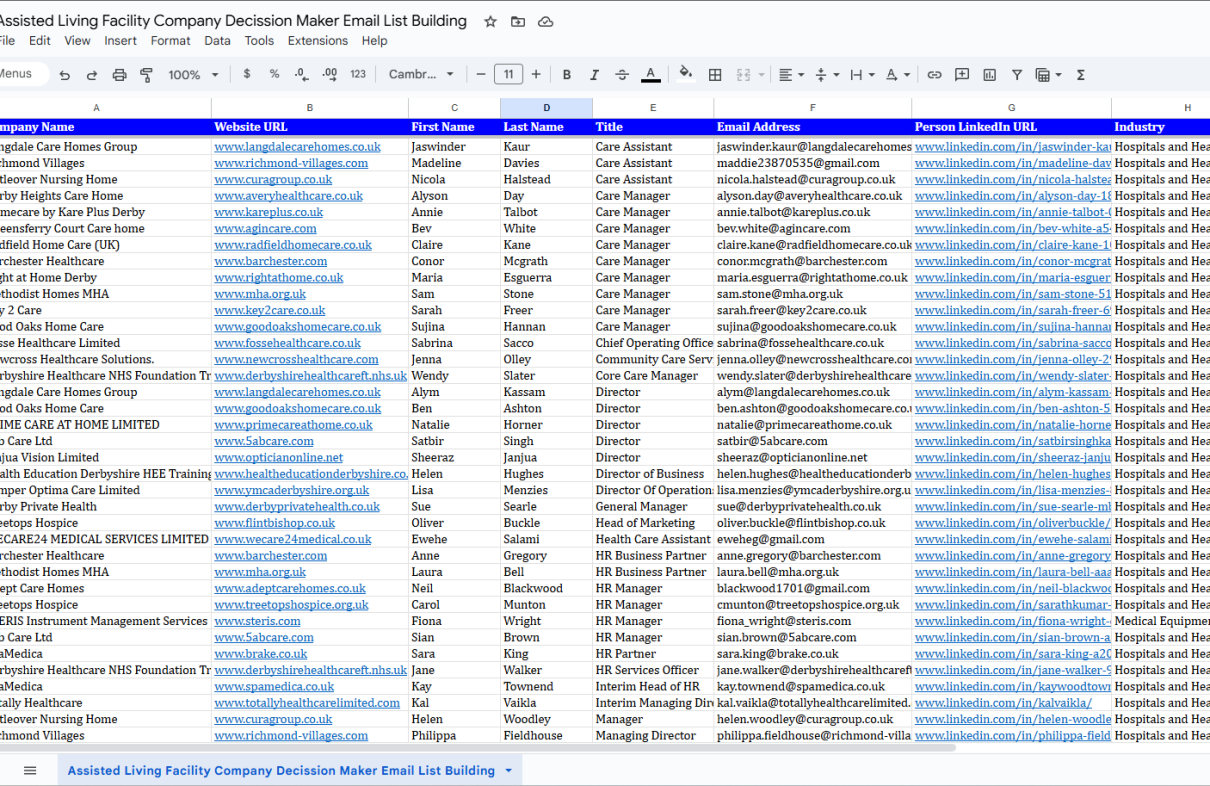Open the linkedin.com/in/oliverbuckle/ link

(1012, 523)
